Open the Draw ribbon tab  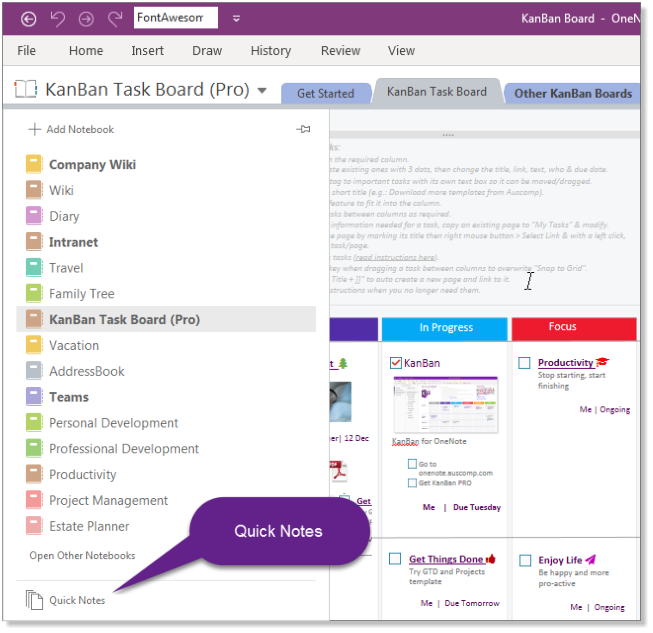207,50
